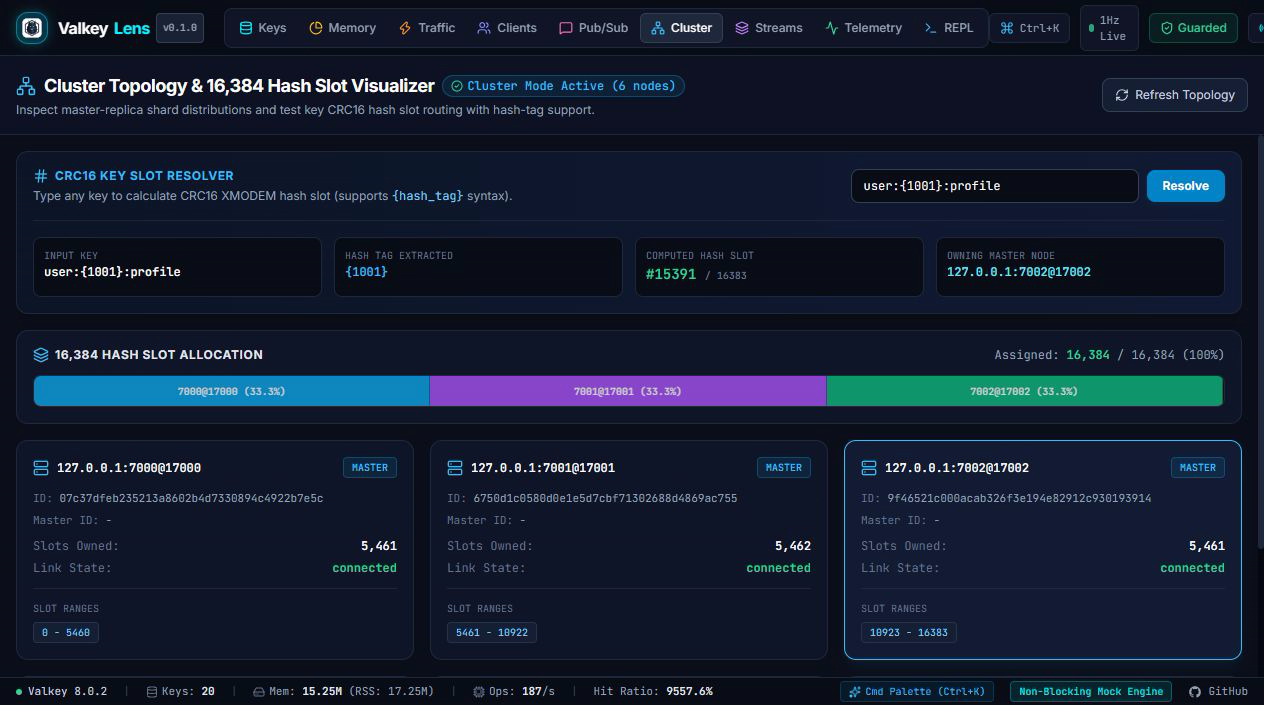Click the Assigned 16,384 / 16,384 text
This screenshot has height=705, width=1264.
(x=1109, y=355)
